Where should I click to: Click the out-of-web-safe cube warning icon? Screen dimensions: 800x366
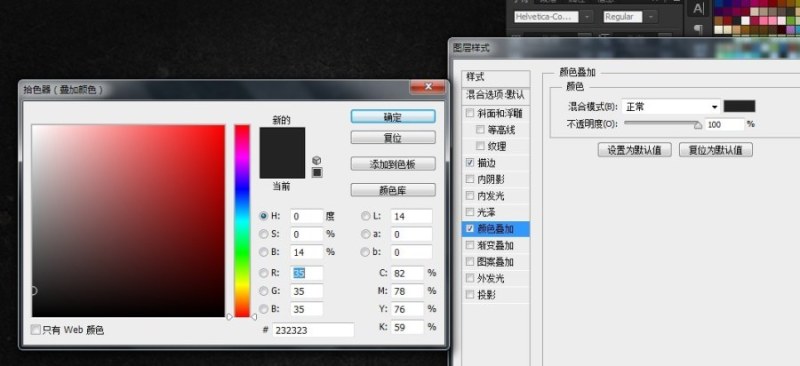point(317,160)
